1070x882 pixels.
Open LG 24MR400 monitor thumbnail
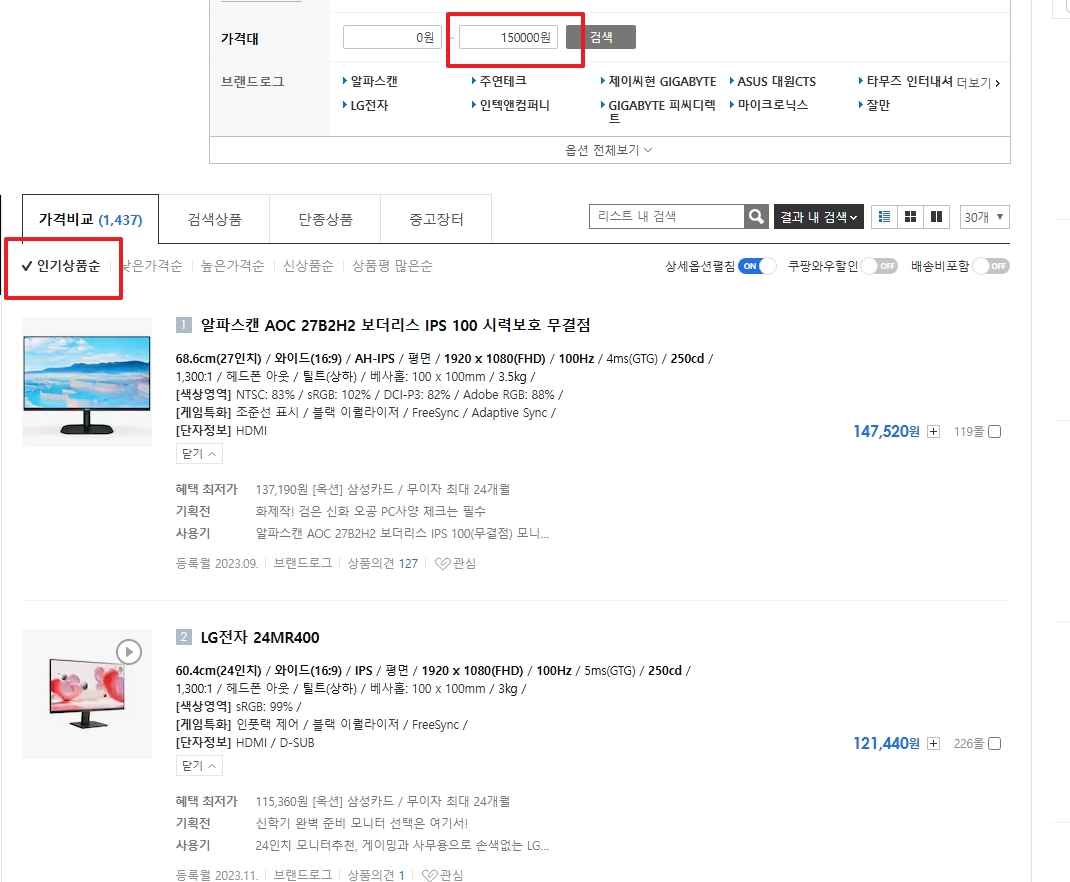[87, 694]
